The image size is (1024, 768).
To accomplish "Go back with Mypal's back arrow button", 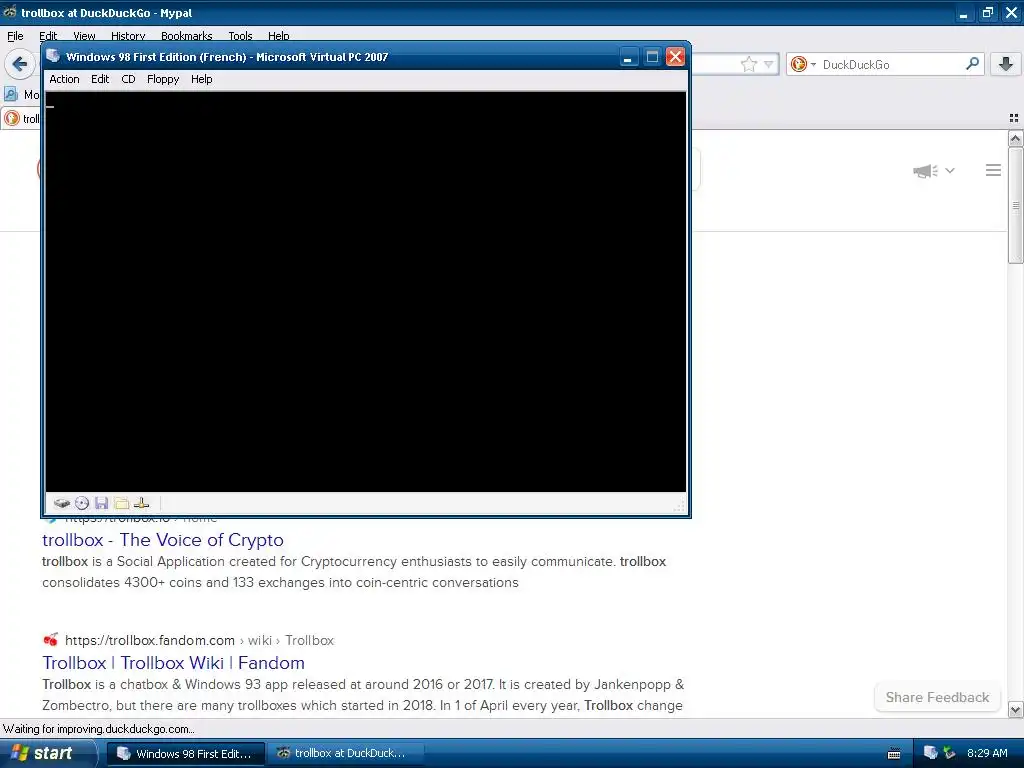I will [20, 64].
